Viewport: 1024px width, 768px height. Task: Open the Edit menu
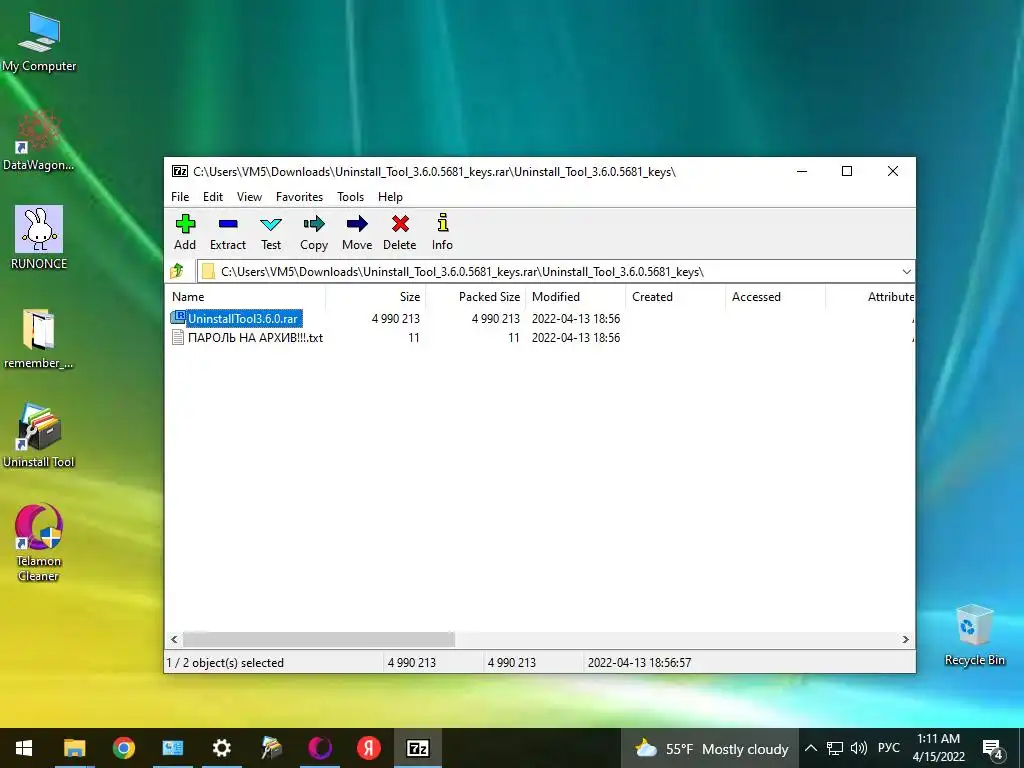pyautogui.click(x=213, y=197)
